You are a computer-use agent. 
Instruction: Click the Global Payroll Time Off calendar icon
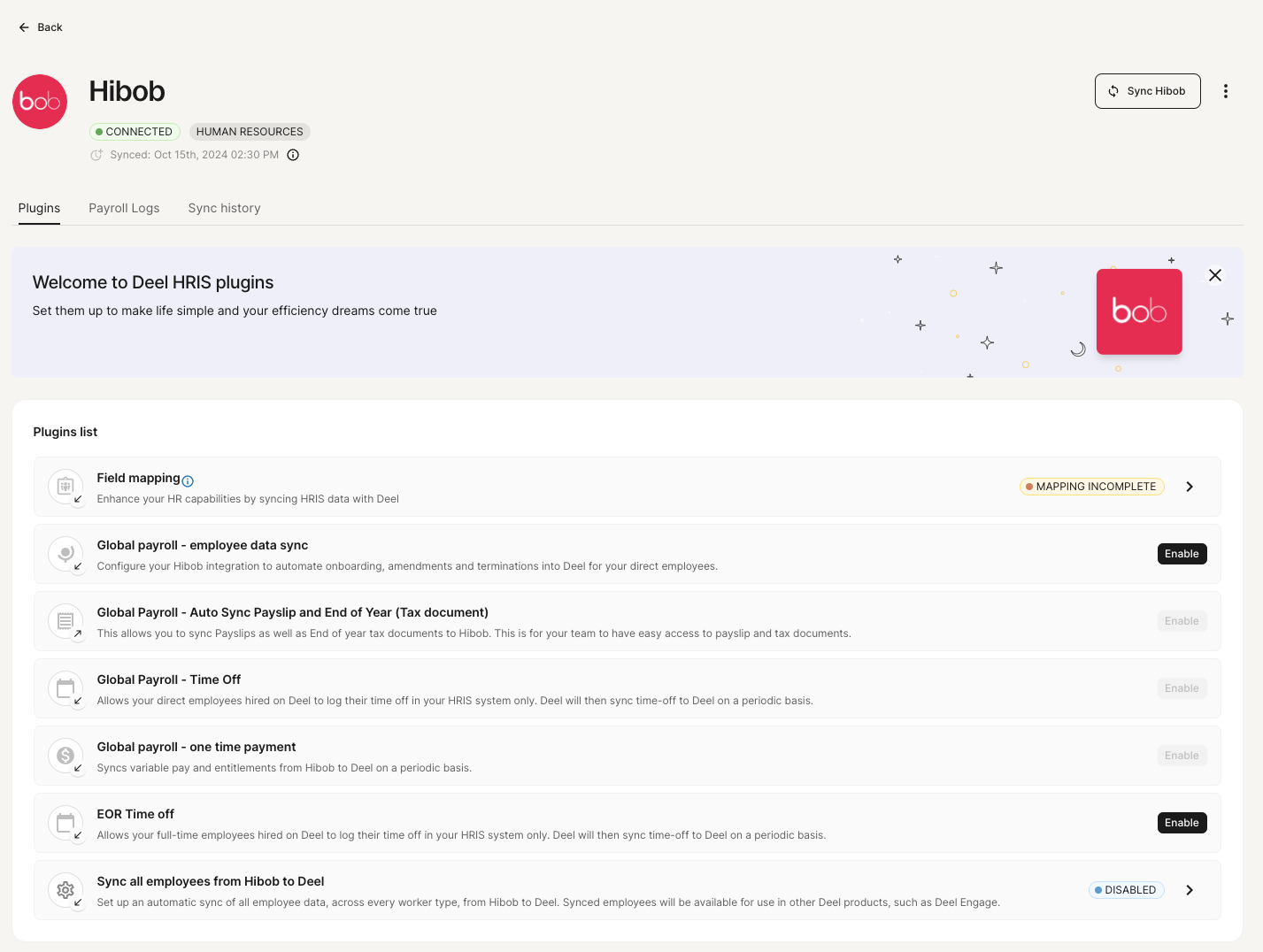tap(65, 688)
